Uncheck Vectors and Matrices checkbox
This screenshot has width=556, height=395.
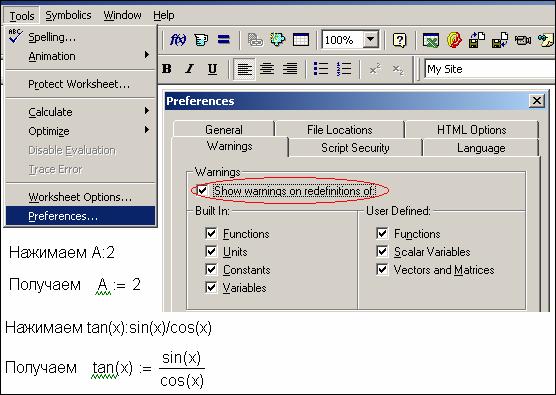(x=382, y=269)
